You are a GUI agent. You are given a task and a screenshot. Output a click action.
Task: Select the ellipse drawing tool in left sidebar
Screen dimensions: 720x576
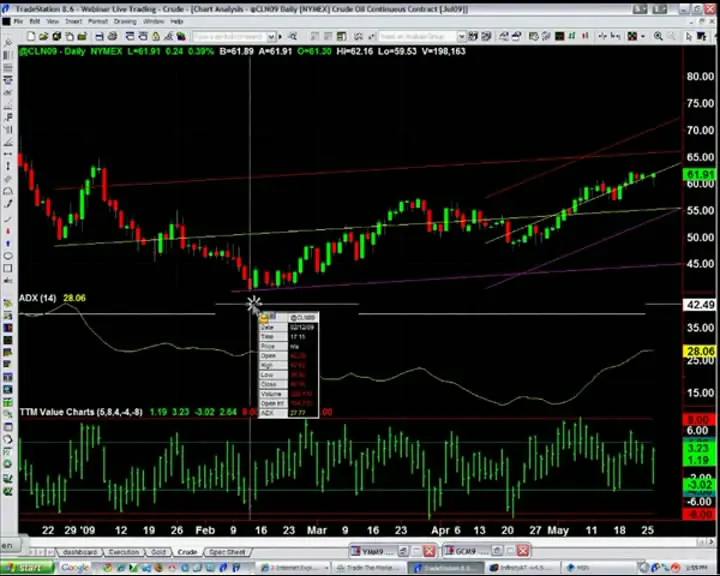8,256
